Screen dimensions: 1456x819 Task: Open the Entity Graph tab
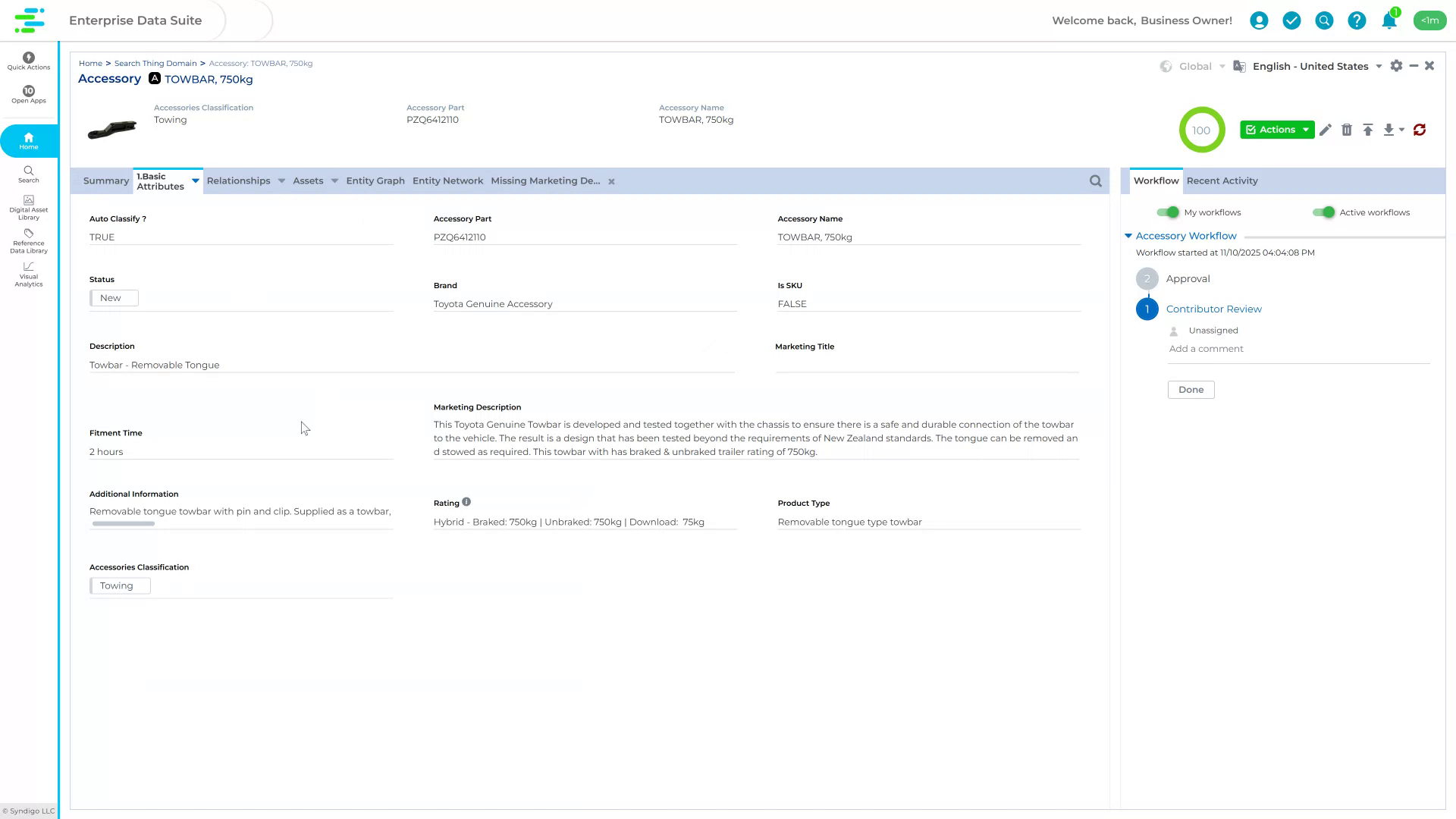point(375,180)
